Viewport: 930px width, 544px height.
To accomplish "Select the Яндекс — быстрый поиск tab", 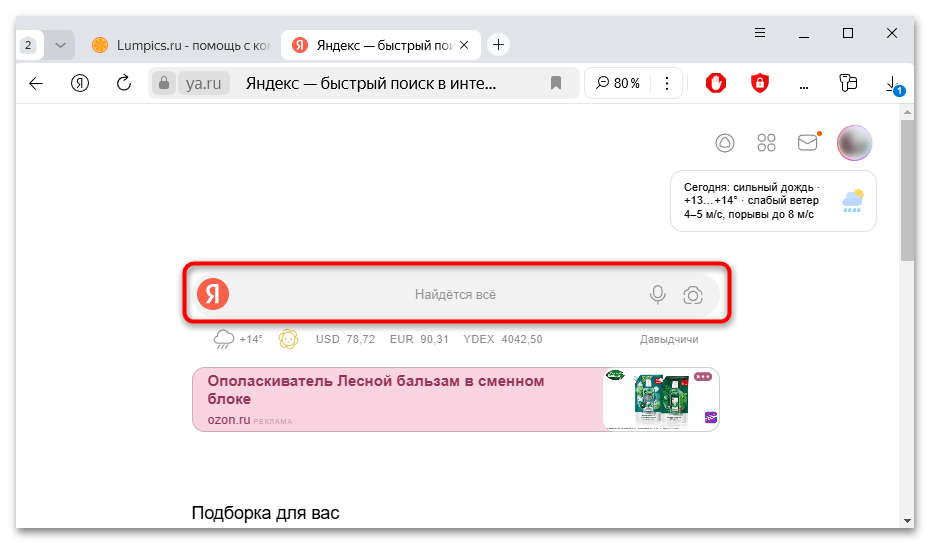I will pyautogui.click(x=374, y=45).
